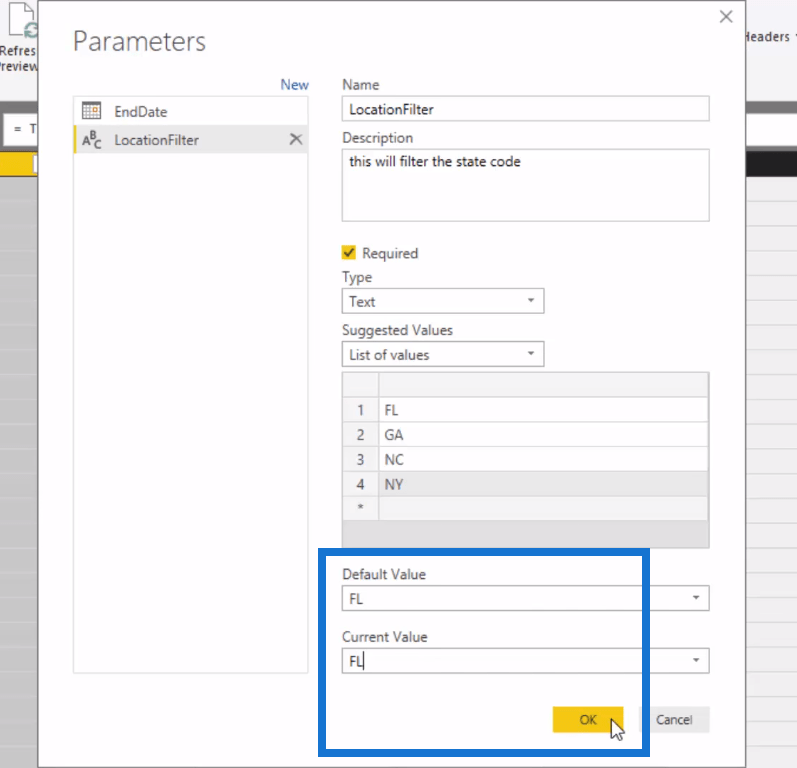
Task: Toggle the Required checkbox
Action: pyautogui.click(x=349, y=253)
